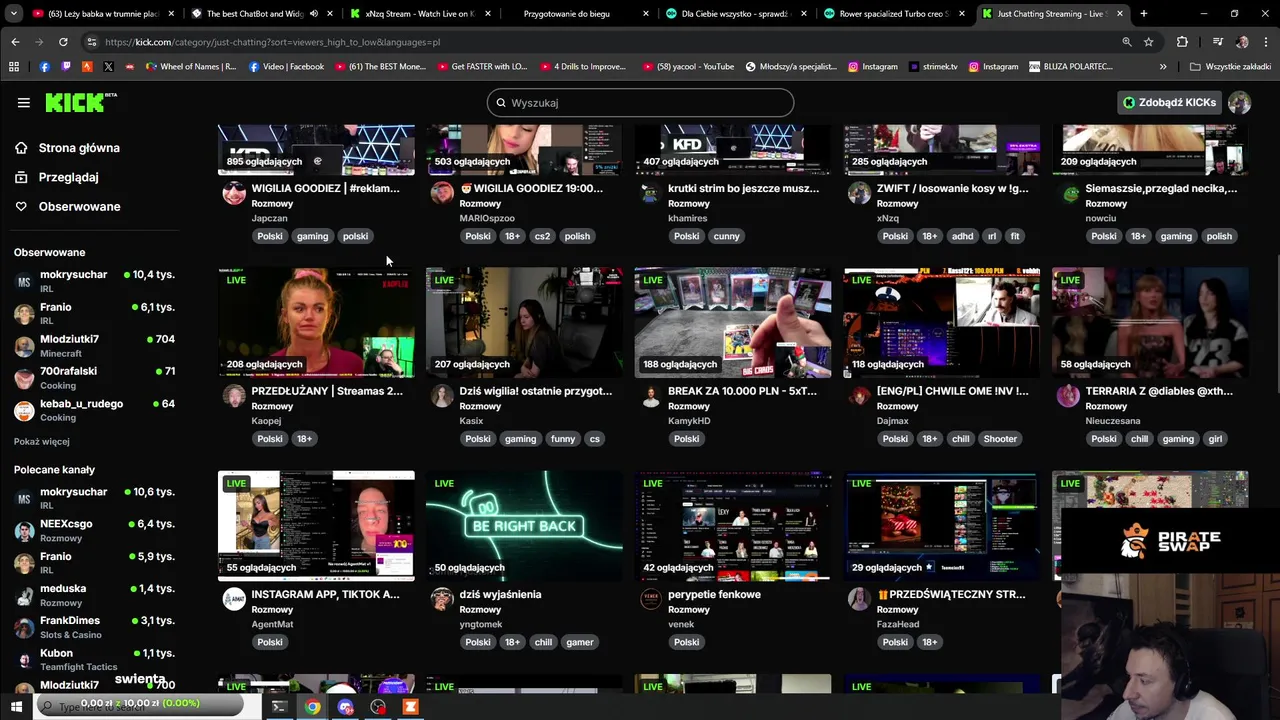
Task: Click Kaopej streamer avatar
Action: click(x=234, y=396)
